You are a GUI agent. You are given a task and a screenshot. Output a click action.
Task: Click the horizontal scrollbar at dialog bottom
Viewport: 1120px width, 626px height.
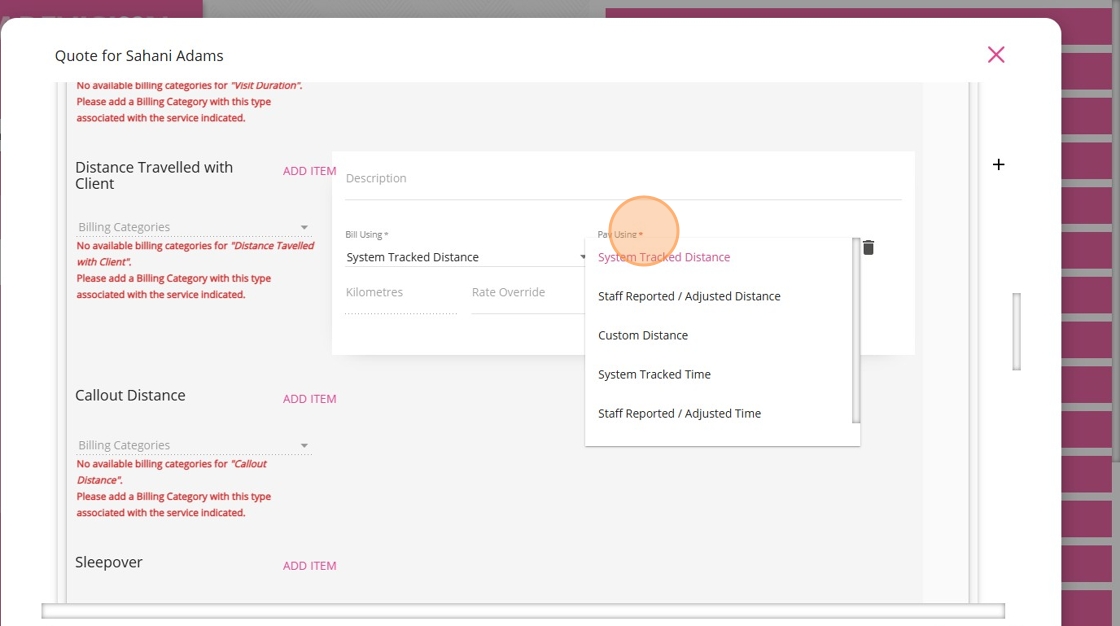pos(523,611)
